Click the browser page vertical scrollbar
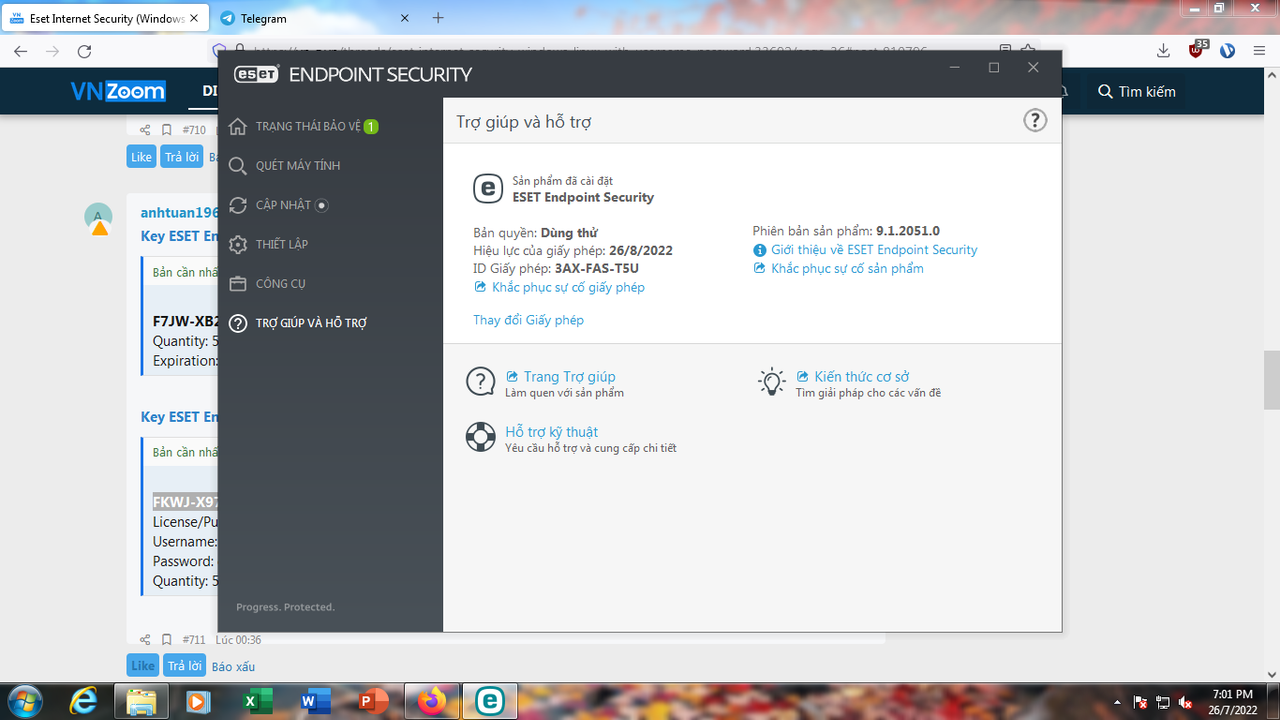The width and height of the screenshot is (1280, 720). pos(1272,381)
